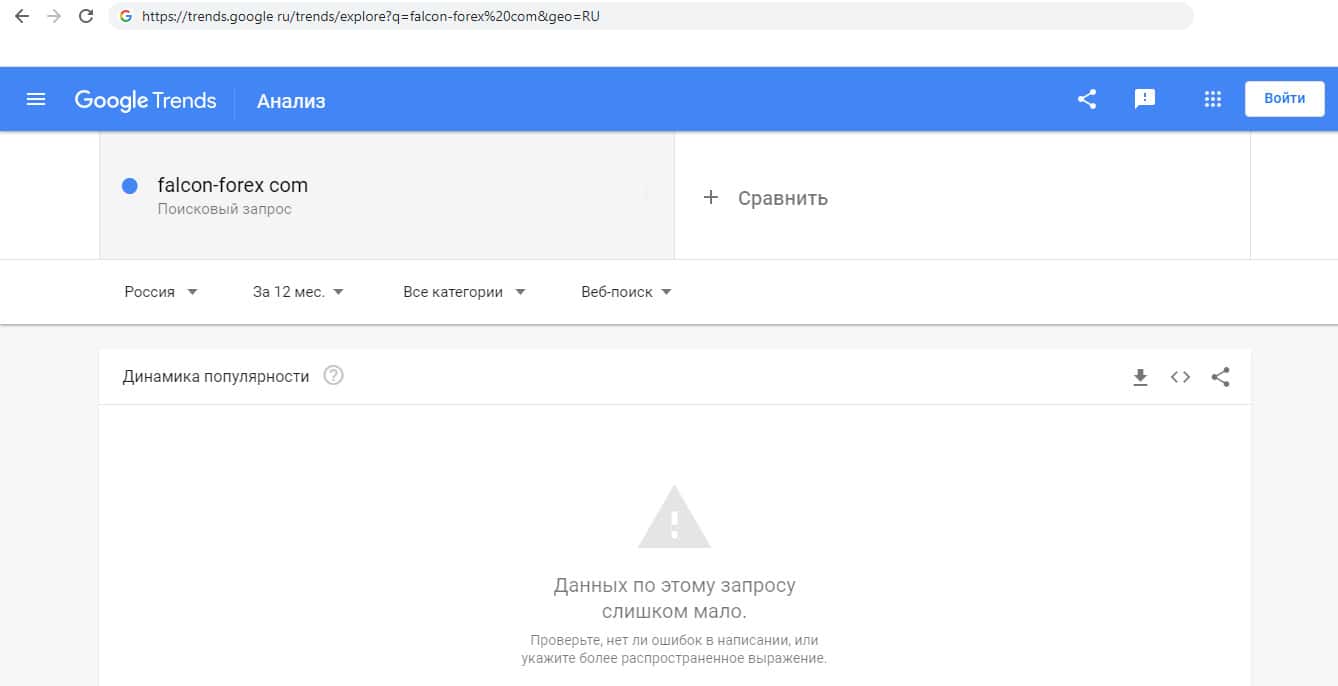Open the Google Trends logo link

[145, 100]
